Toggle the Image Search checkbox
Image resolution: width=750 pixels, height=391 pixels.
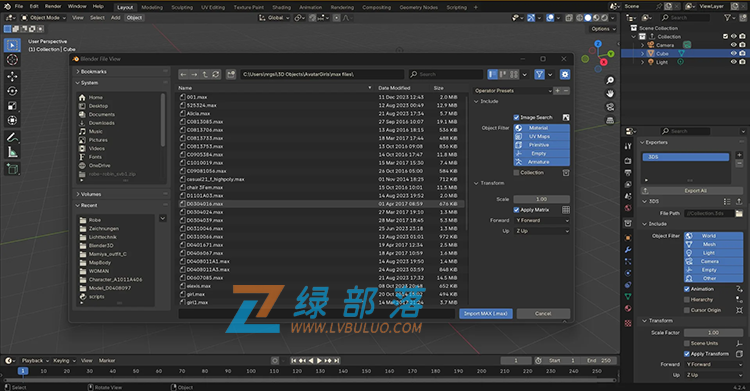click(x=517, y=117)
